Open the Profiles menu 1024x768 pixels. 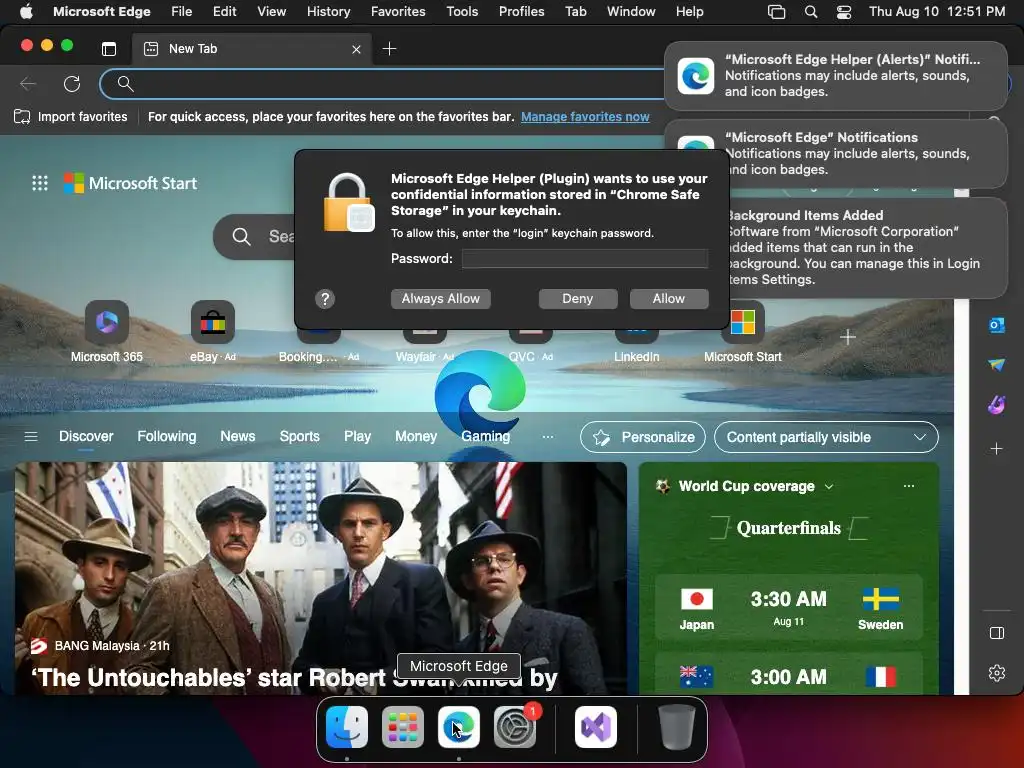click(521, 12)
